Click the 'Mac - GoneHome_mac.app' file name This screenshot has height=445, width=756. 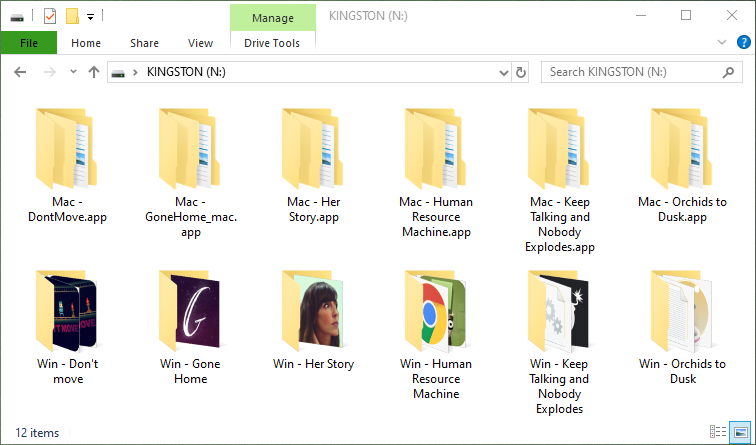pos(191,217)
